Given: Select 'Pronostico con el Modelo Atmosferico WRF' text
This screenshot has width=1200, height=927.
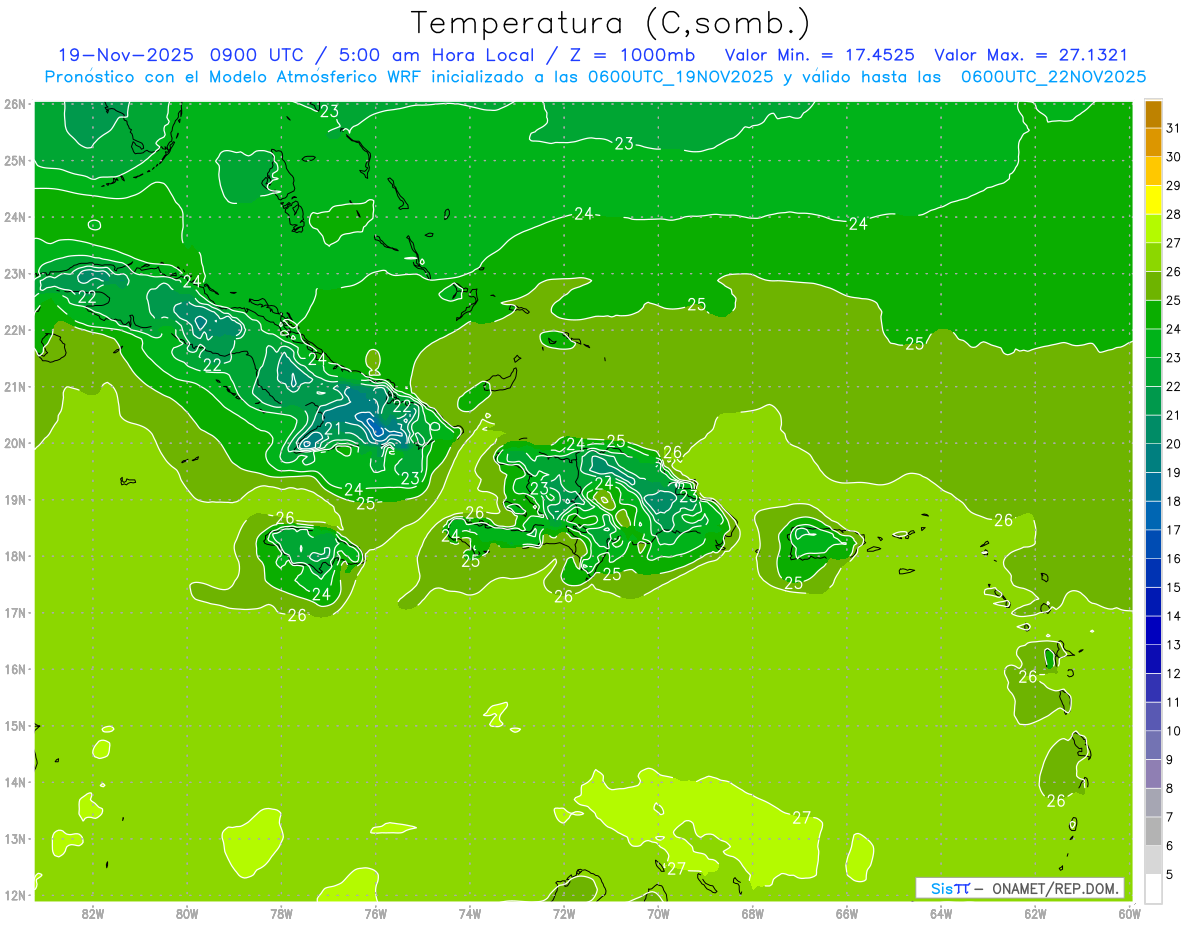Looking at the screenshot, I should pyautogui.click(x=234, y=77).
